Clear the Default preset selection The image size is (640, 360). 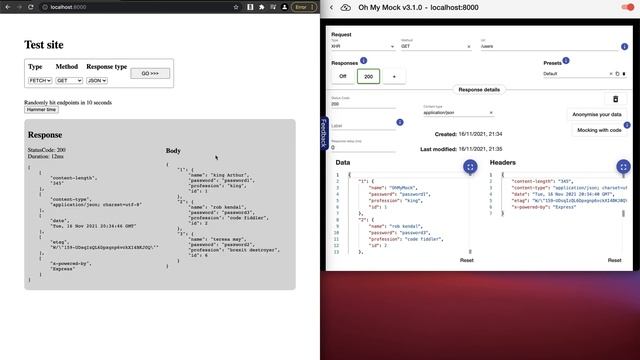(x=611, y=74)
